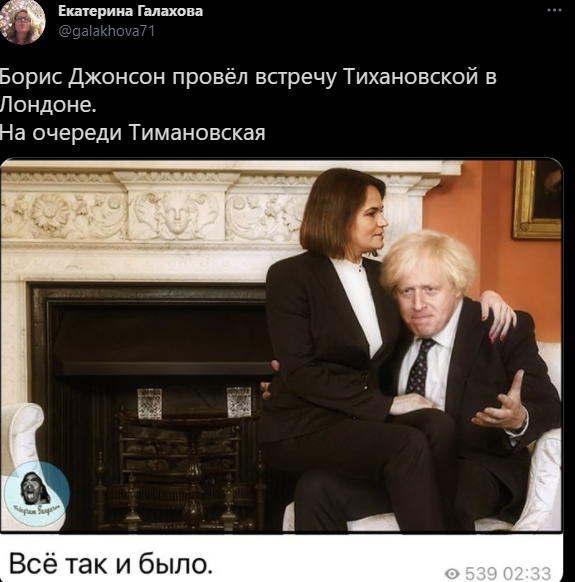Screen dimensions: 575x582
Task: Click the eye views icon
Action: click(x=452, y=573)
